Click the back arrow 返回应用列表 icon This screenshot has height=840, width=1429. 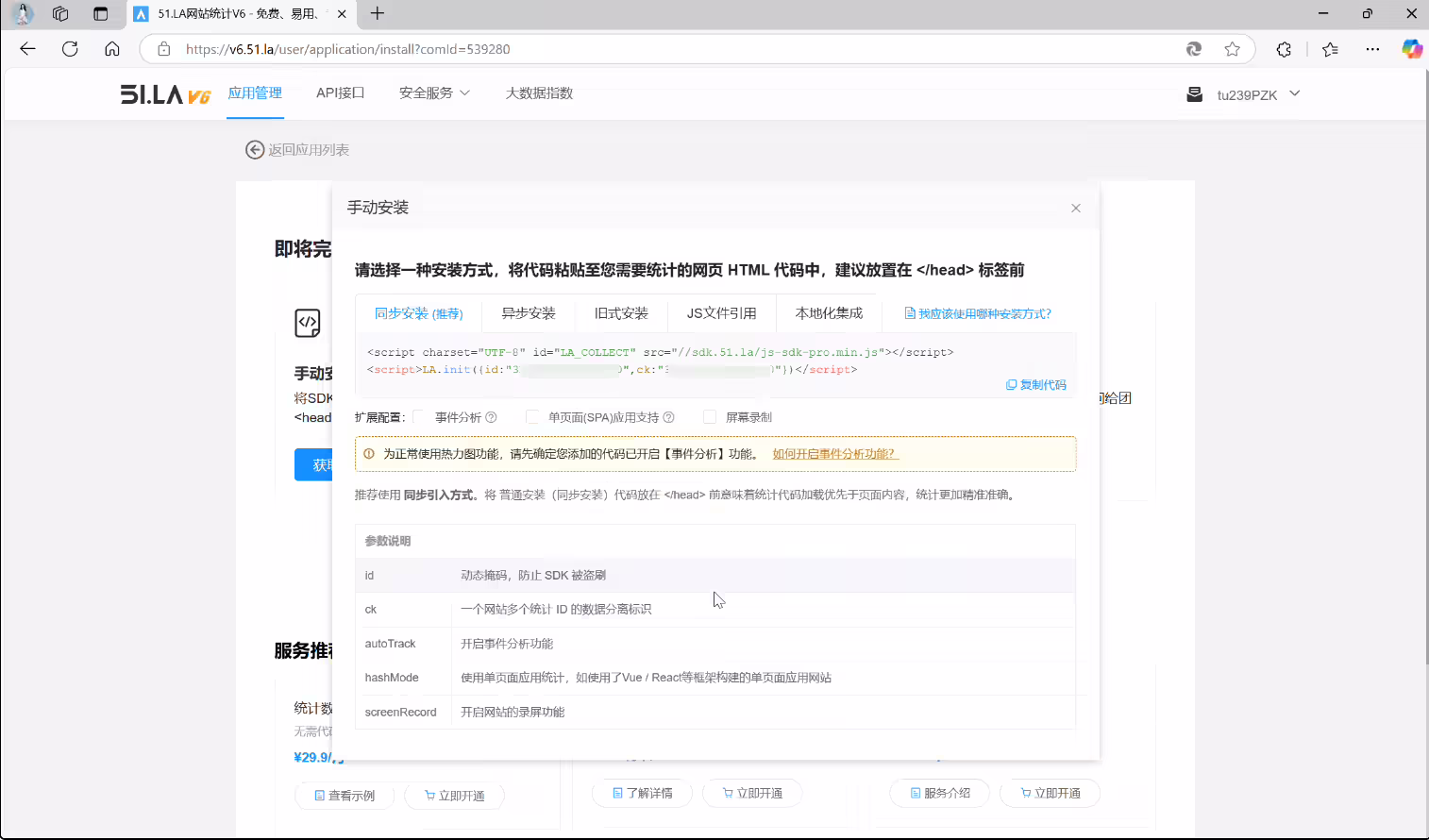coord(255,149)
